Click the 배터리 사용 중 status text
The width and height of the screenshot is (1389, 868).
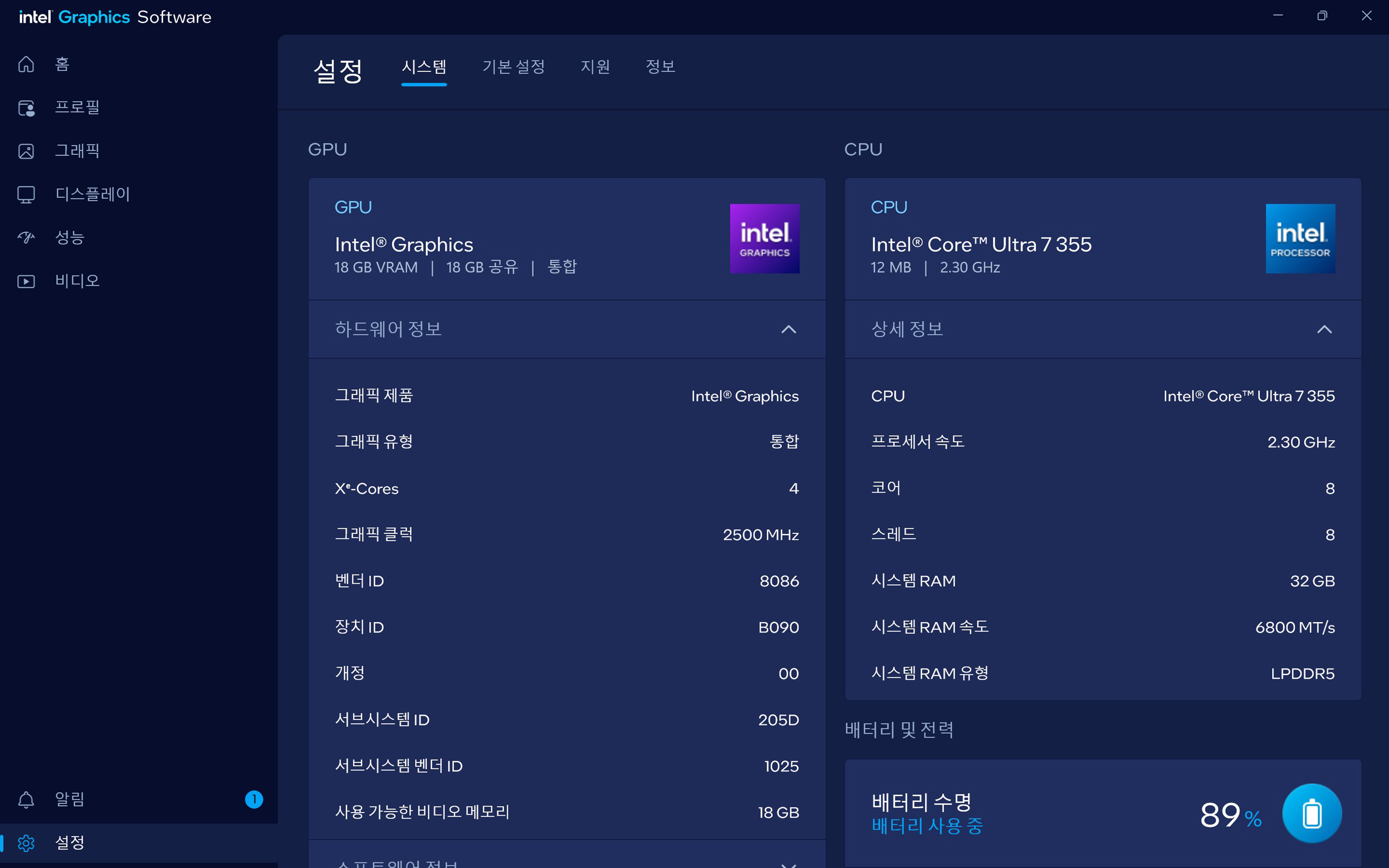927,826
